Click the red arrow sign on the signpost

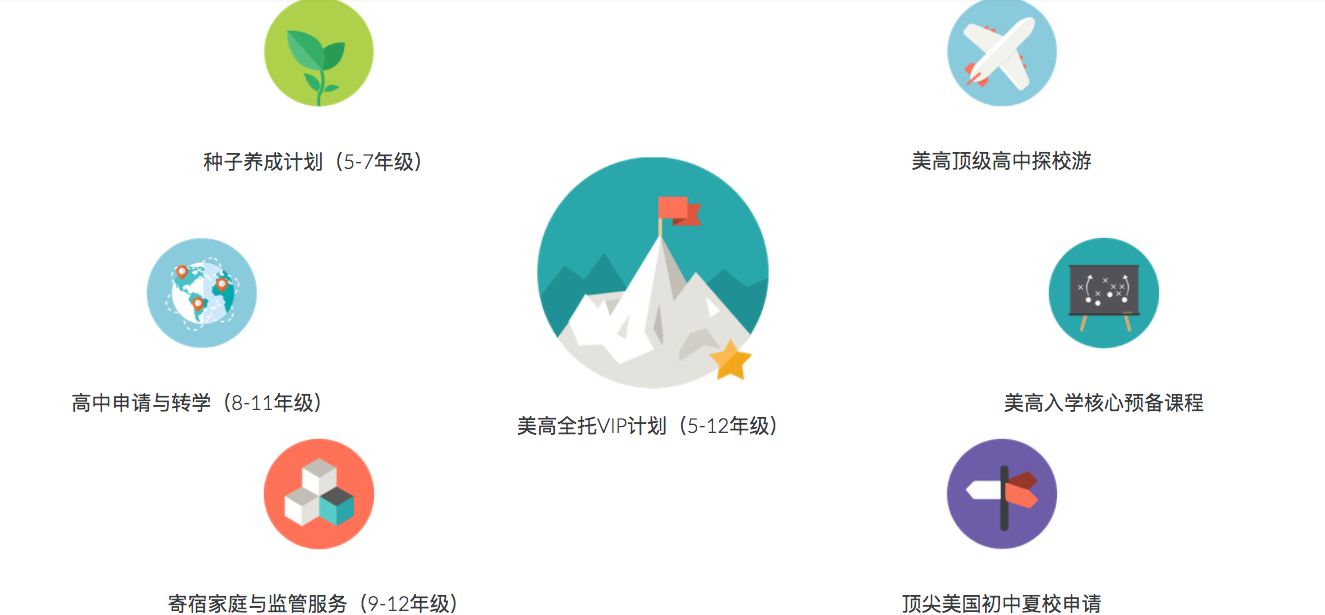coord(1021,493)
